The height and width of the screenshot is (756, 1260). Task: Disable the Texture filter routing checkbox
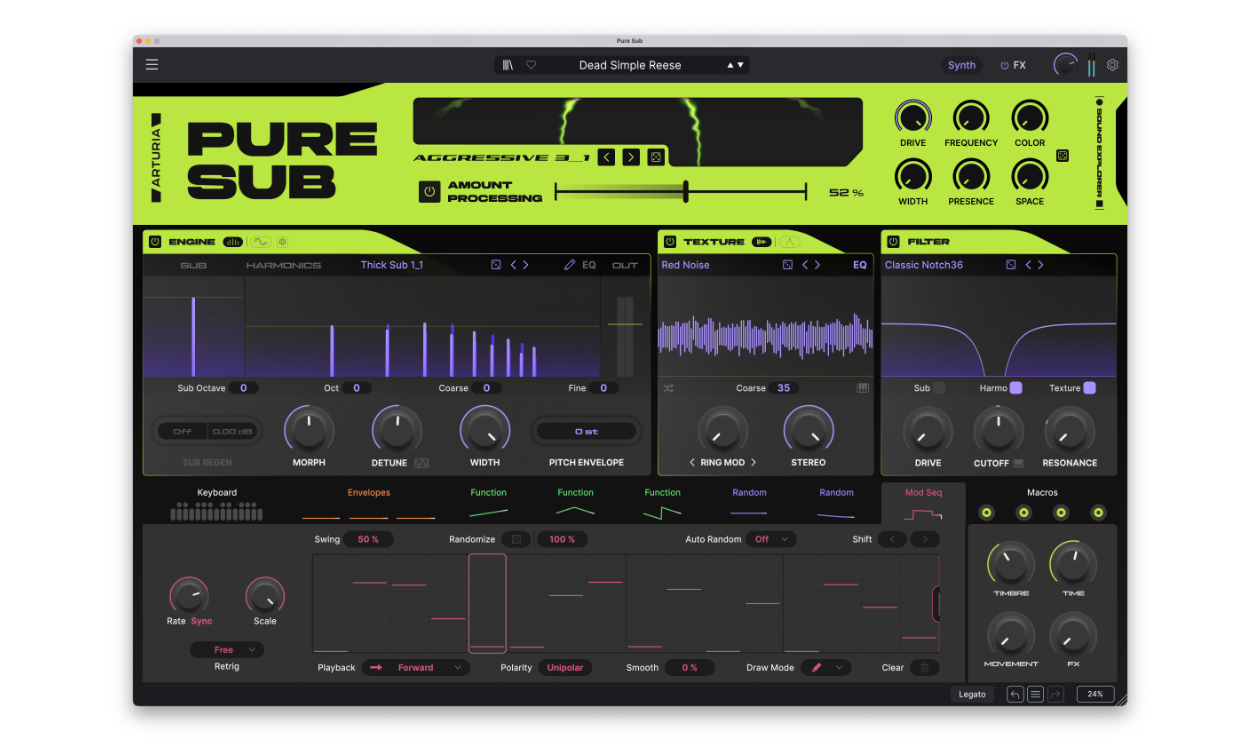click(x=1090, y=388)
